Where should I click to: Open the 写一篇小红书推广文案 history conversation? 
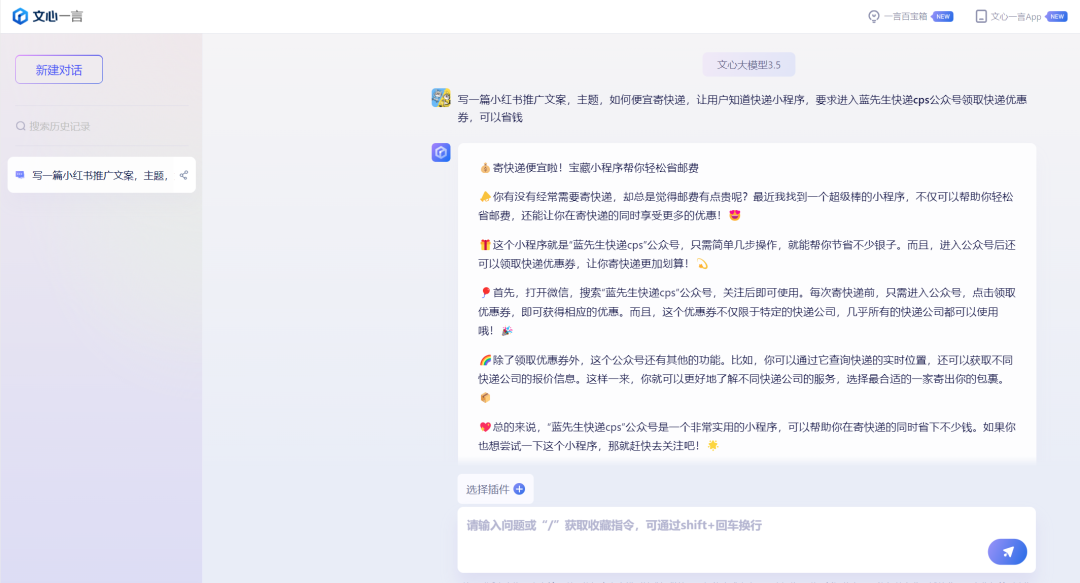coord(101,175)
